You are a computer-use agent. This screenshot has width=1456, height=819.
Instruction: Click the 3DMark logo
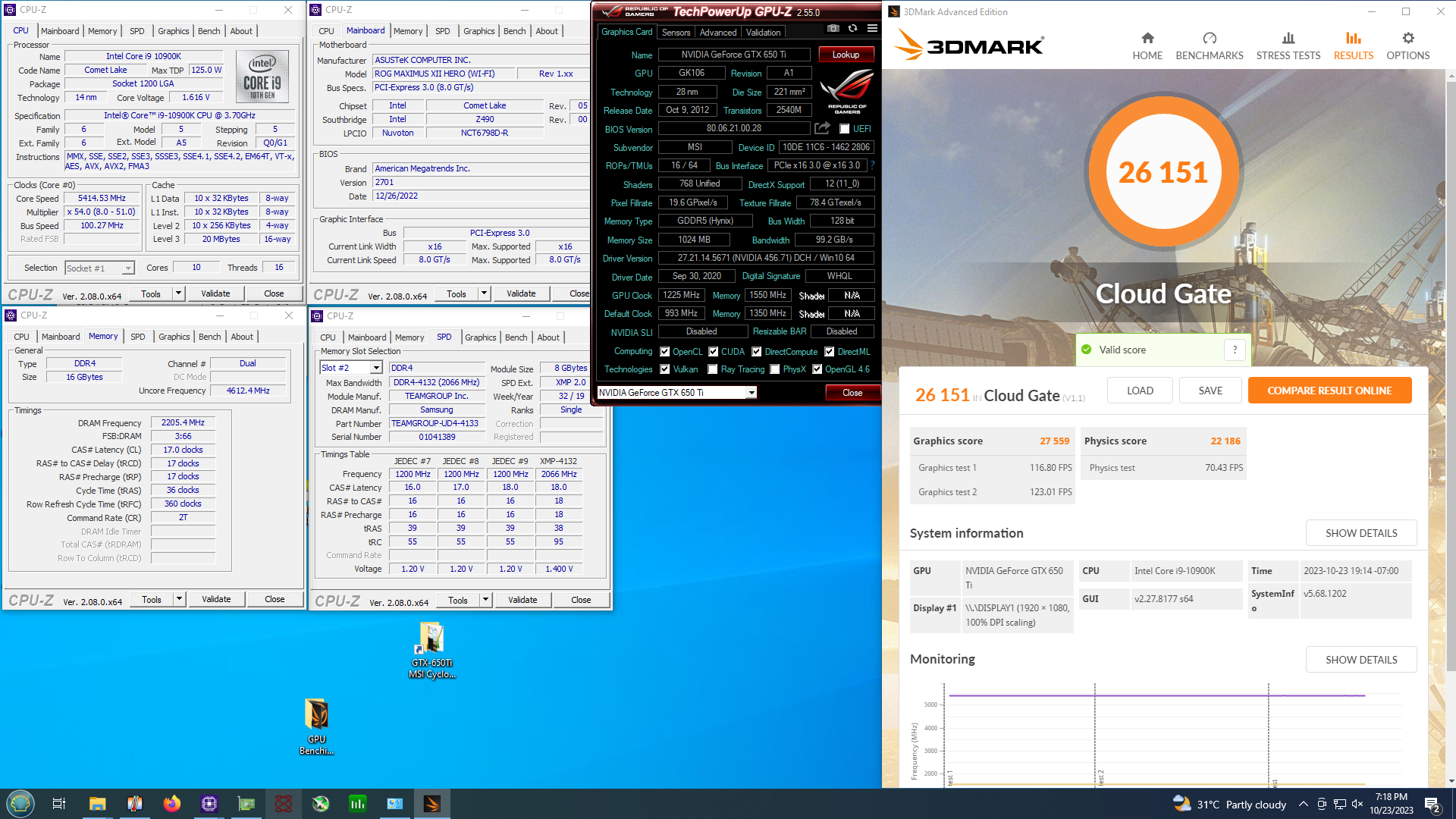coord(968,45)
